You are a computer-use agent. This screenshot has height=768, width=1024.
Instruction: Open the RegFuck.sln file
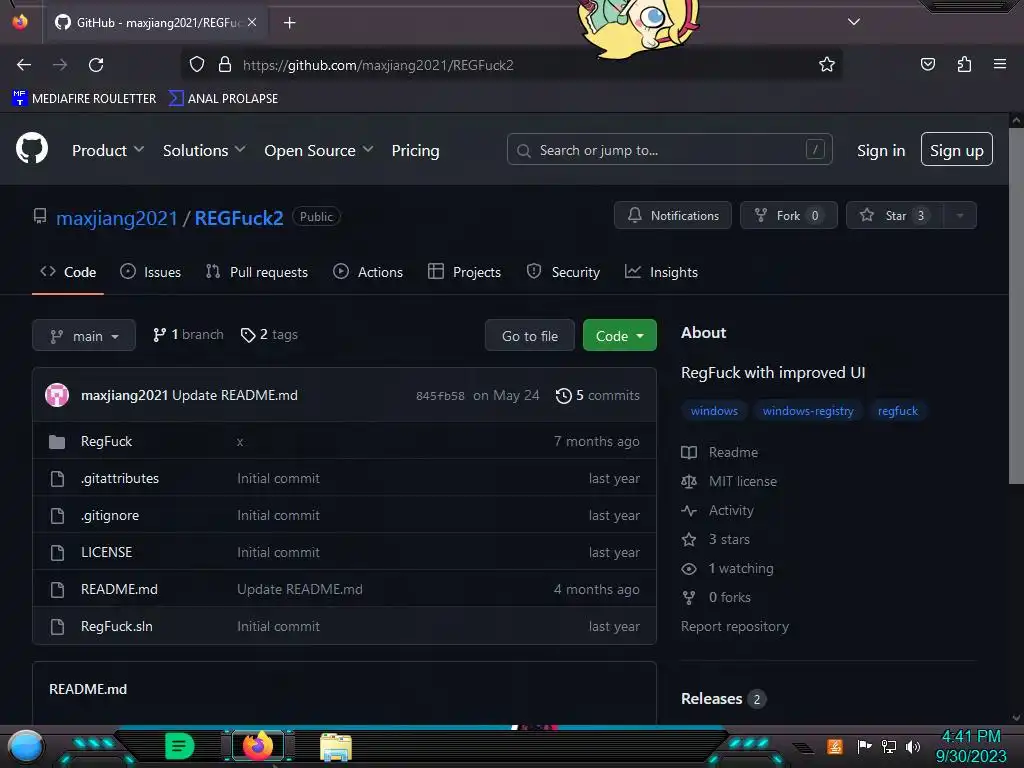[116, 626]
